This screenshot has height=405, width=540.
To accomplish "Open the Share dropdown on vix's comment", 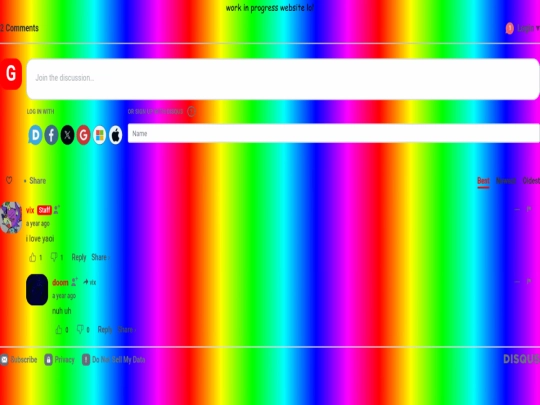I will 100,257.
